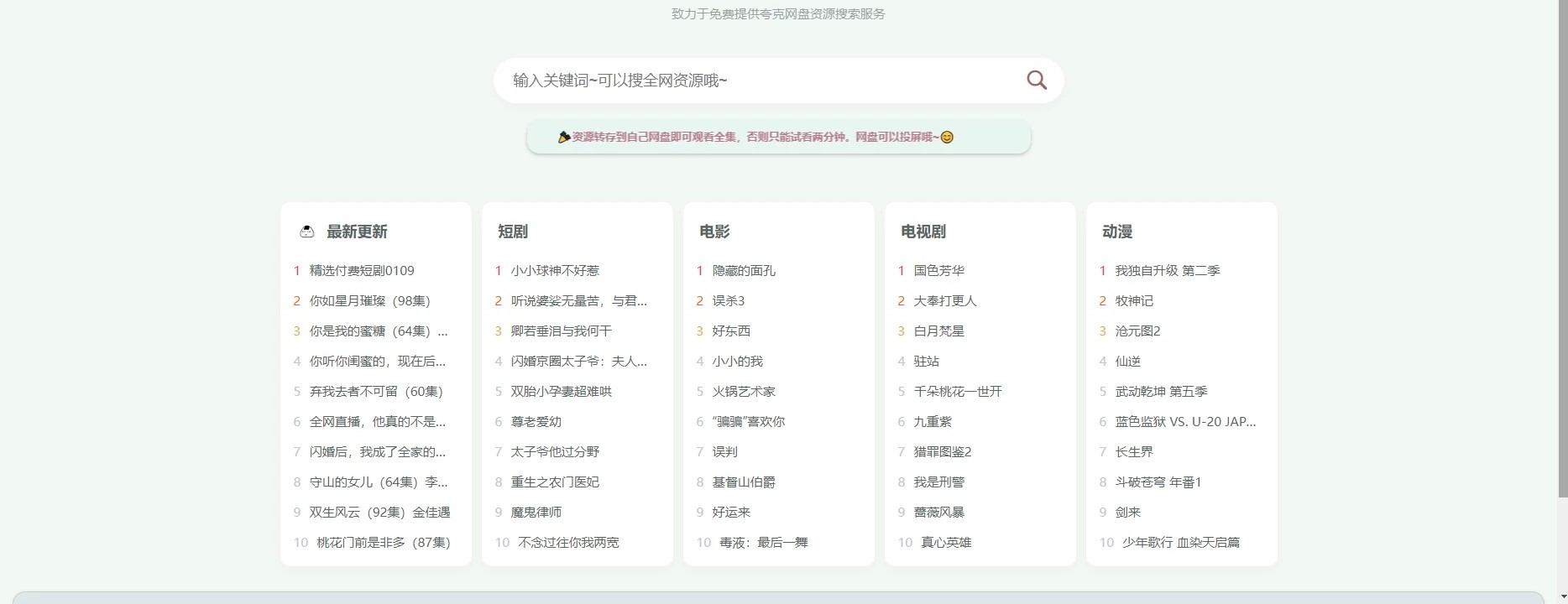Select the TV series 驻站
The height and width of the screenshot is (604, 1568).
coord(927,362)
